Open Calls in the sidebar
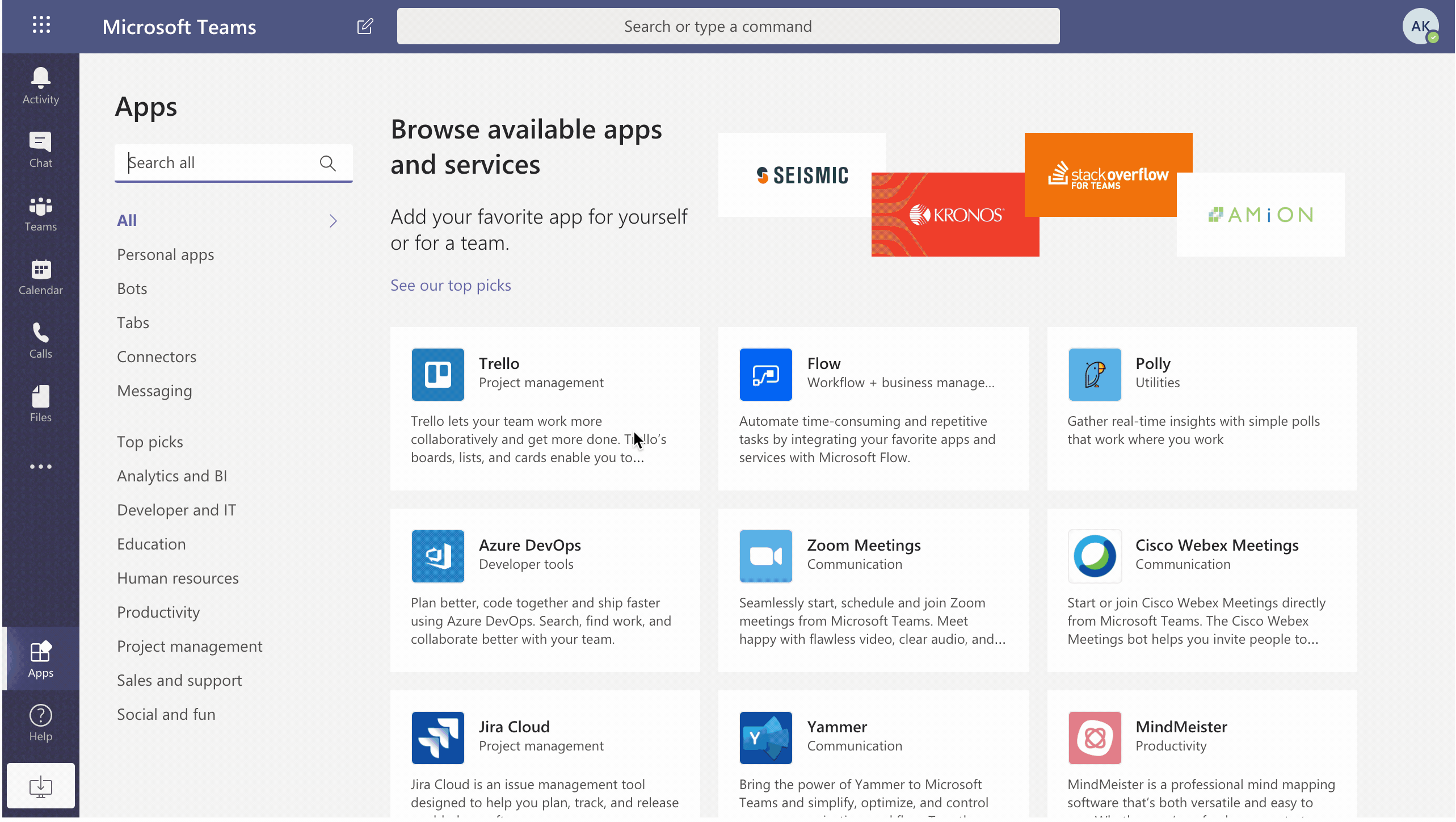1456x822 pixels. click(x=41, y=341)
